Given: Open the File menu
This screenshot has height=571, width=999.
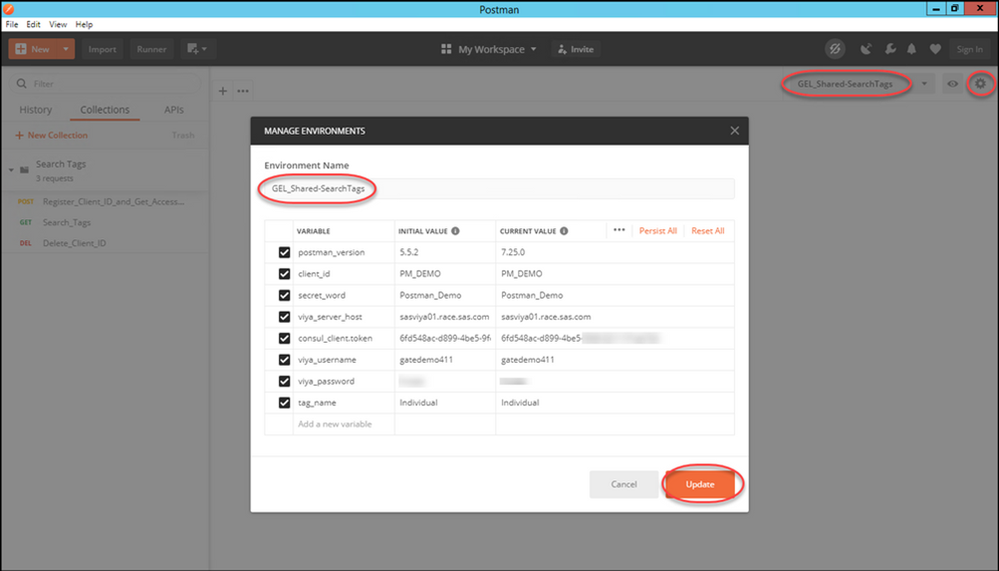Looking at the screenshot, I should click(x=12, y=24).
